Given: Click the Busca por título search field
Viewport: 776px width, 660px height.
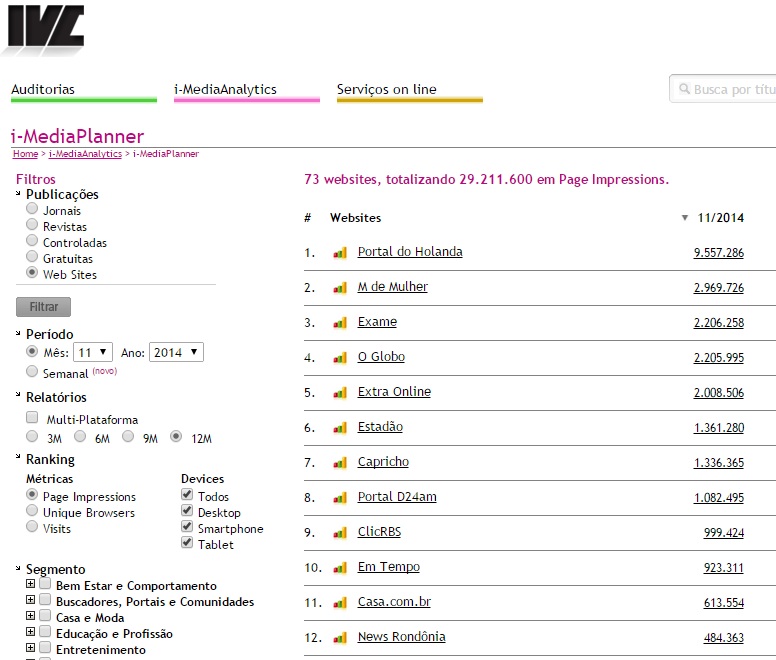Looking at the screenshot, I should [x=723, y=89].
